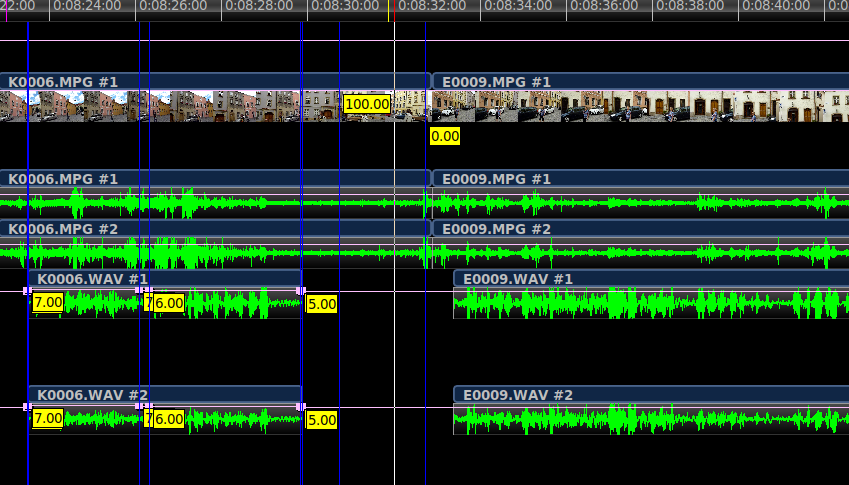Click the E0009.MPG video thumbnail strip
The height and width of the screenshot is (485, 849).
coord(640,106)
